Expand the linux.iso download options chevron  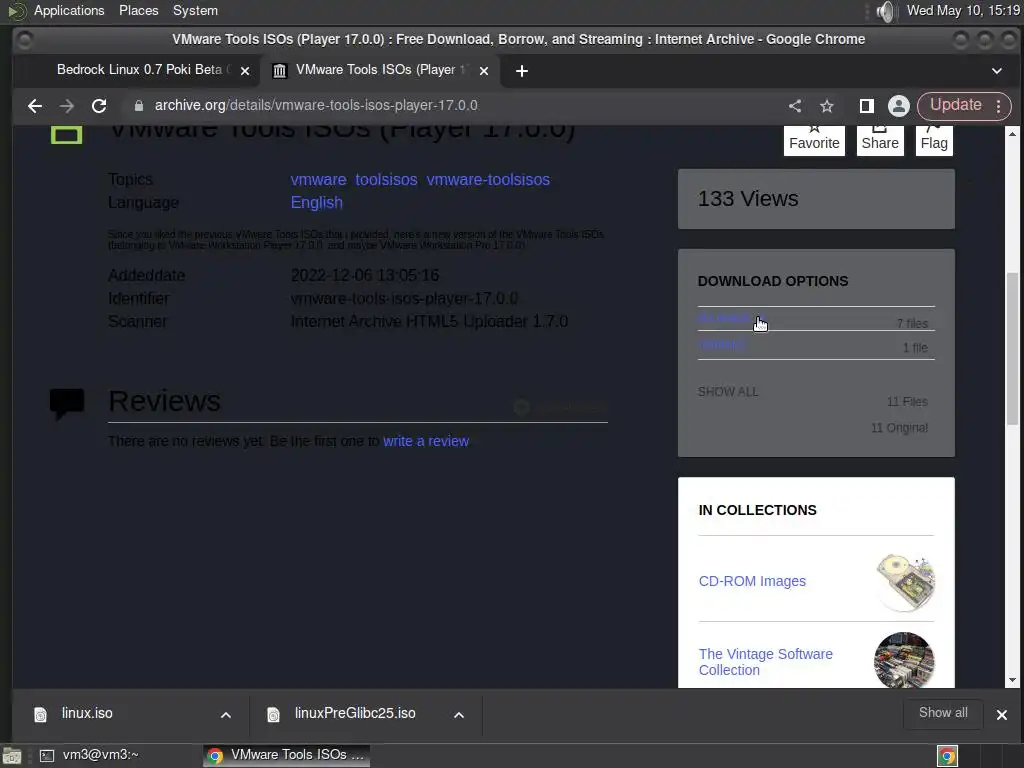point(226,715)
